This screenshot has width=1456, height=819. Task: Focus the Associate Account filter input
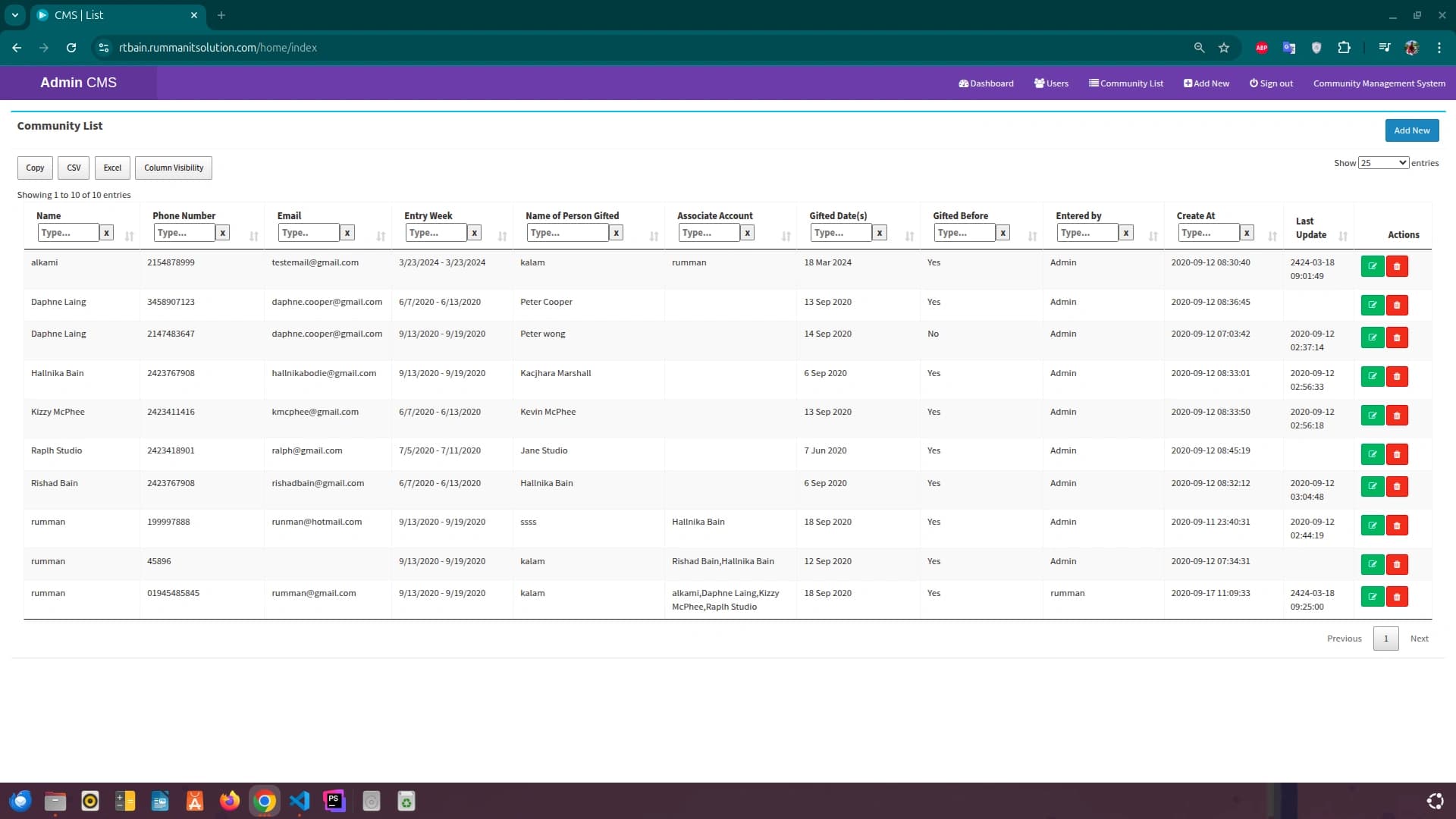(x=709, y=233)
